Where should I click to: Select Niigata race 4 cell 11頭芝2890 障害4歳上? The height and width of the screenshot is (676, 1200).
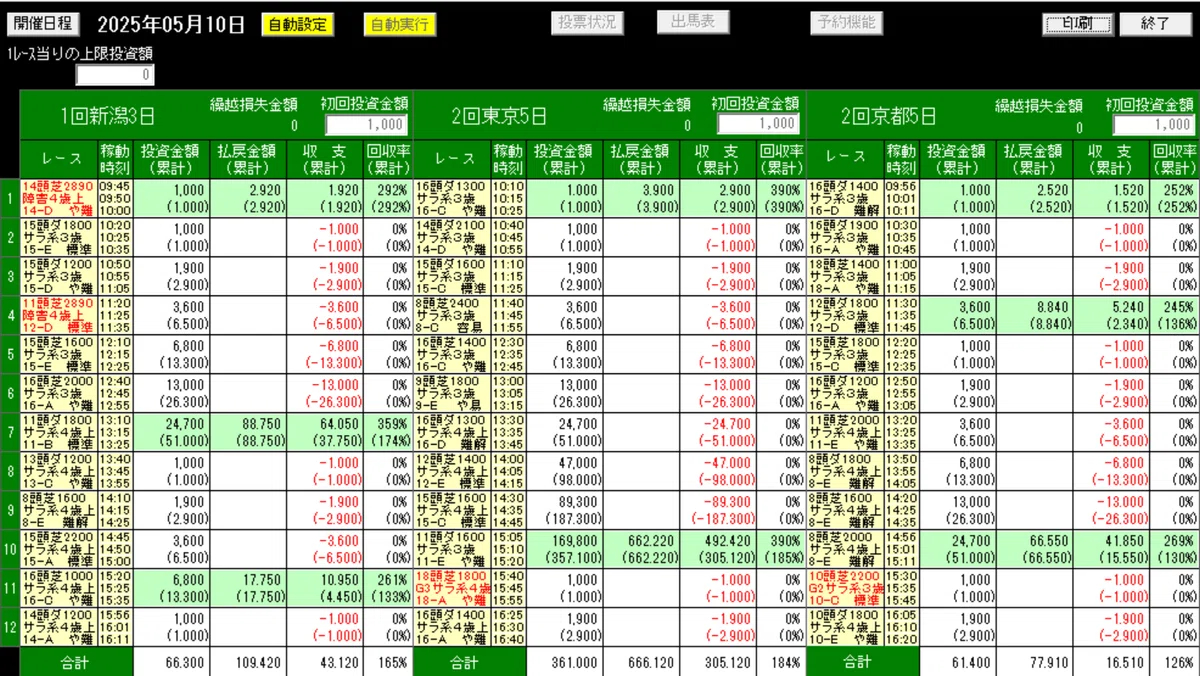pos(58,314)
